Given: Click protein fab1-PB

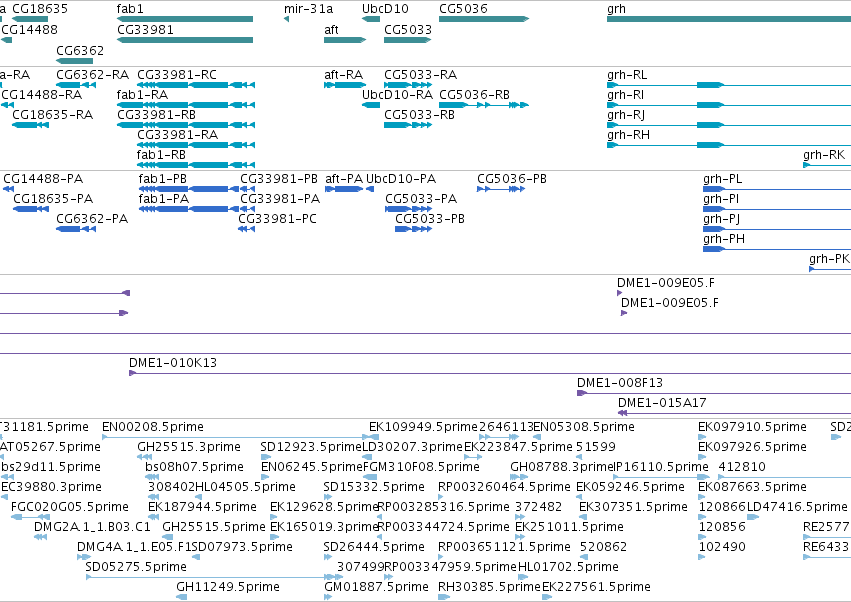Looking at the screenshot, I should coord(189,189).
